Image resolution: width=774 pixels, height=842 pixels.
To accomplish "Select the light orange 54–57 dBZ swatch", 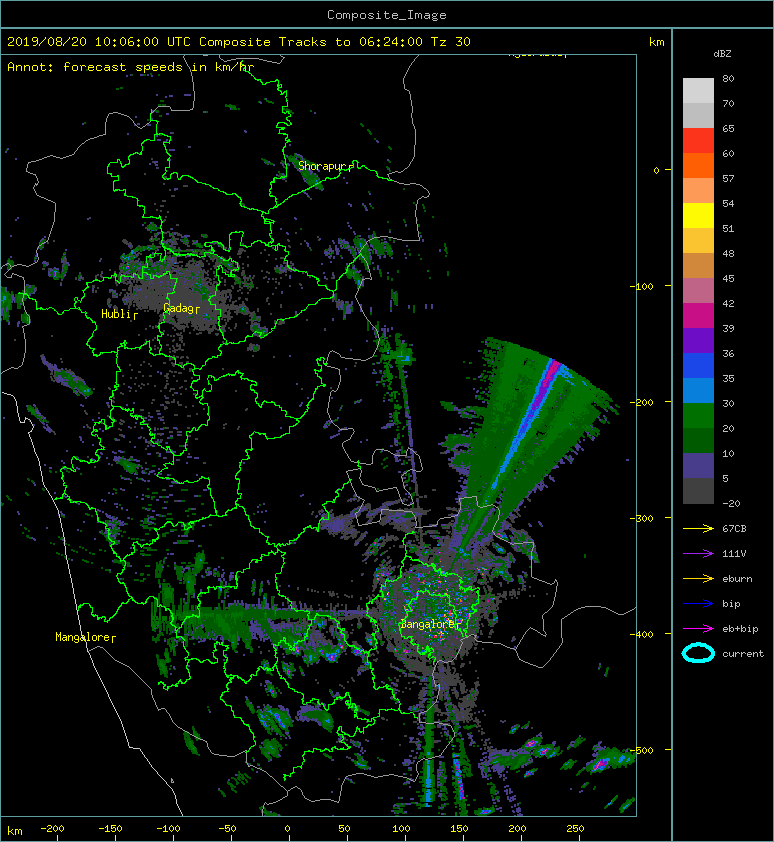I will (x=698, y=191).
